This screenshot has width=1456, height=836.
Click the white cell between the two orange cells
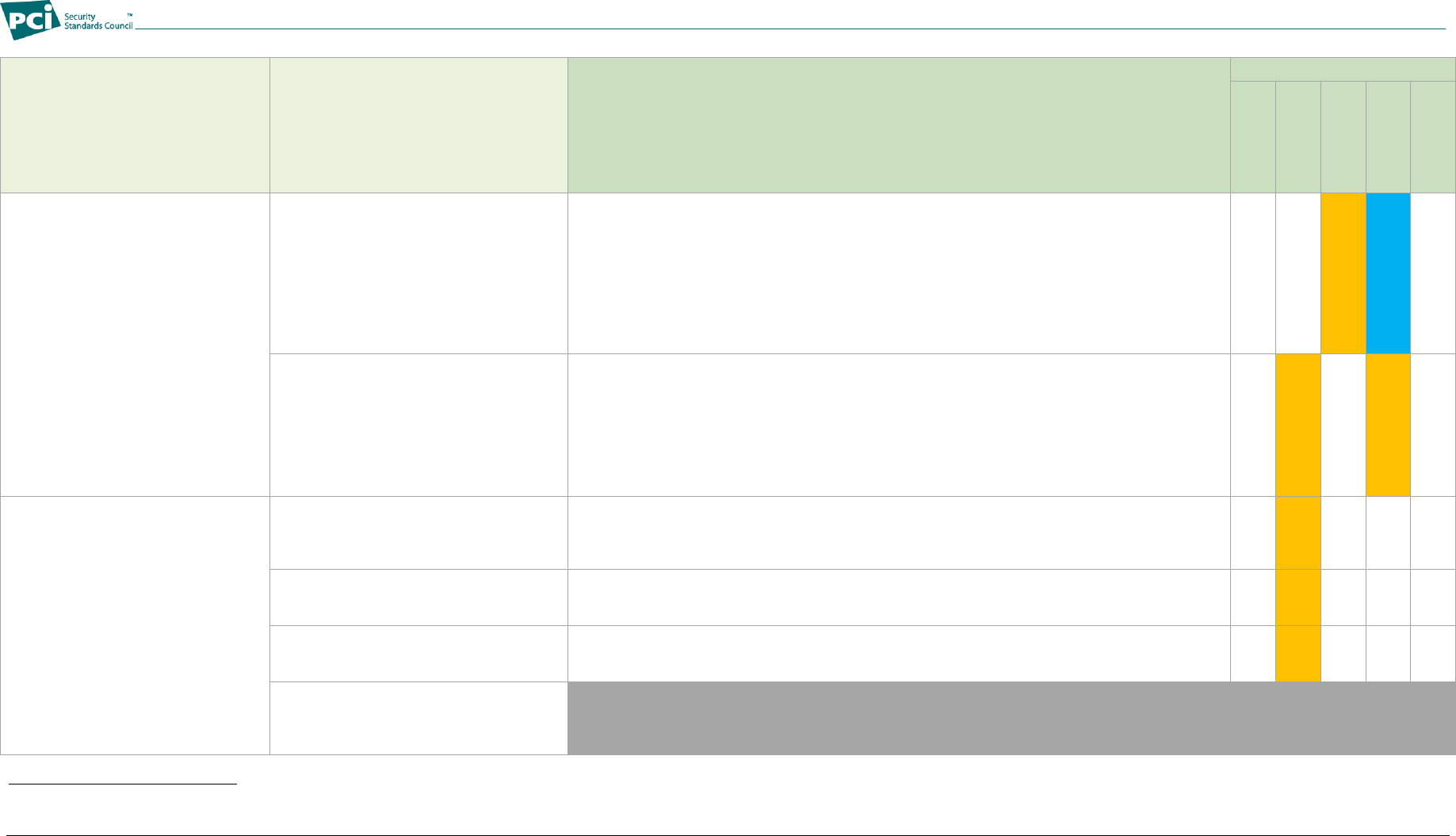pos(1343,425)
